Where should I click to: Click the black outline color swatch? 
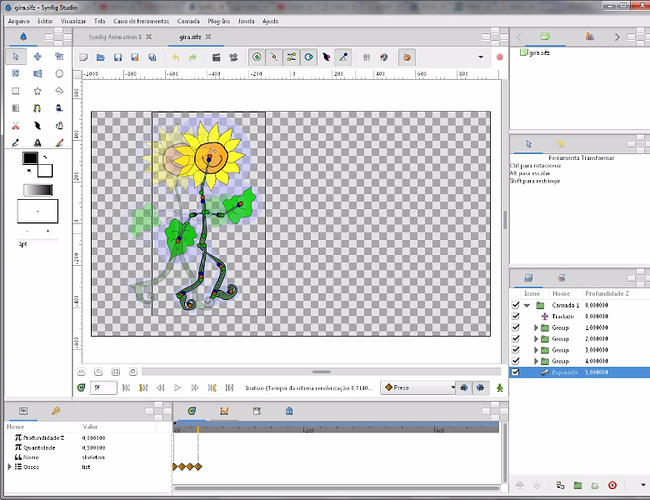[30, 158]
